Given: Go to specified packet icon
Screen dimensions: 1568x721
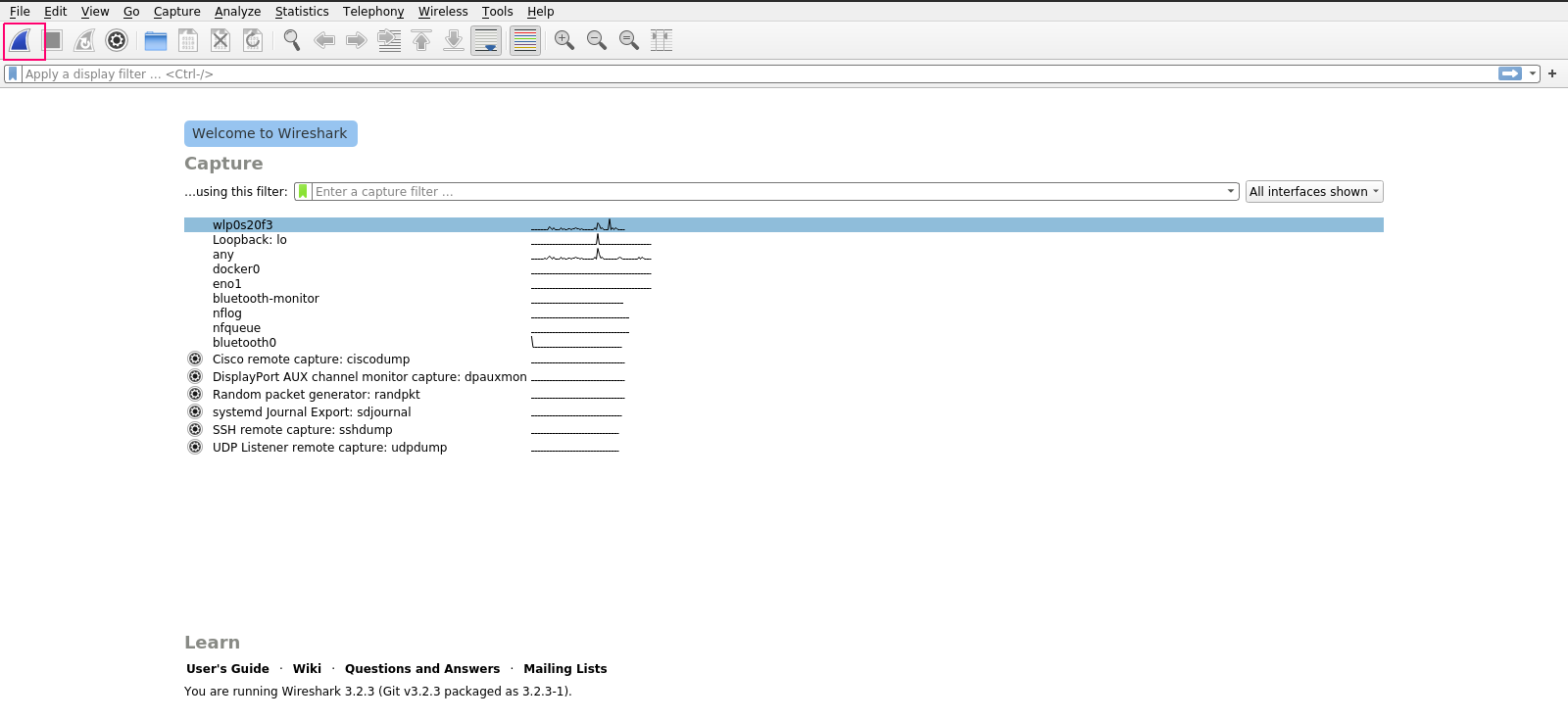Looking at the screenshot, I should (389, 40).
